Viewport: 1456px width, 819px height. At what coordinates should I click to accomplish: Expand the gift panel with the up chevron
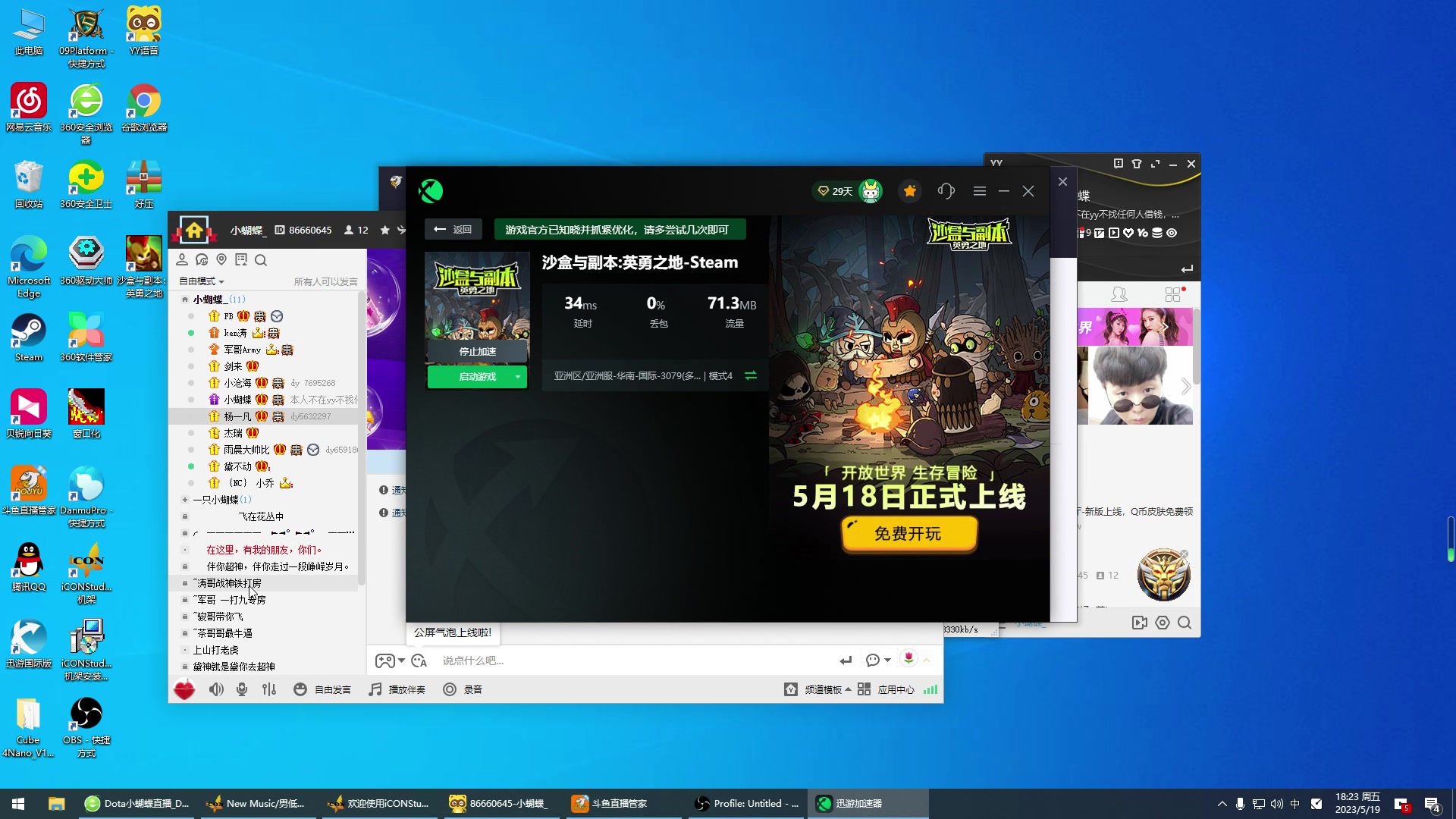coord(927,661)
